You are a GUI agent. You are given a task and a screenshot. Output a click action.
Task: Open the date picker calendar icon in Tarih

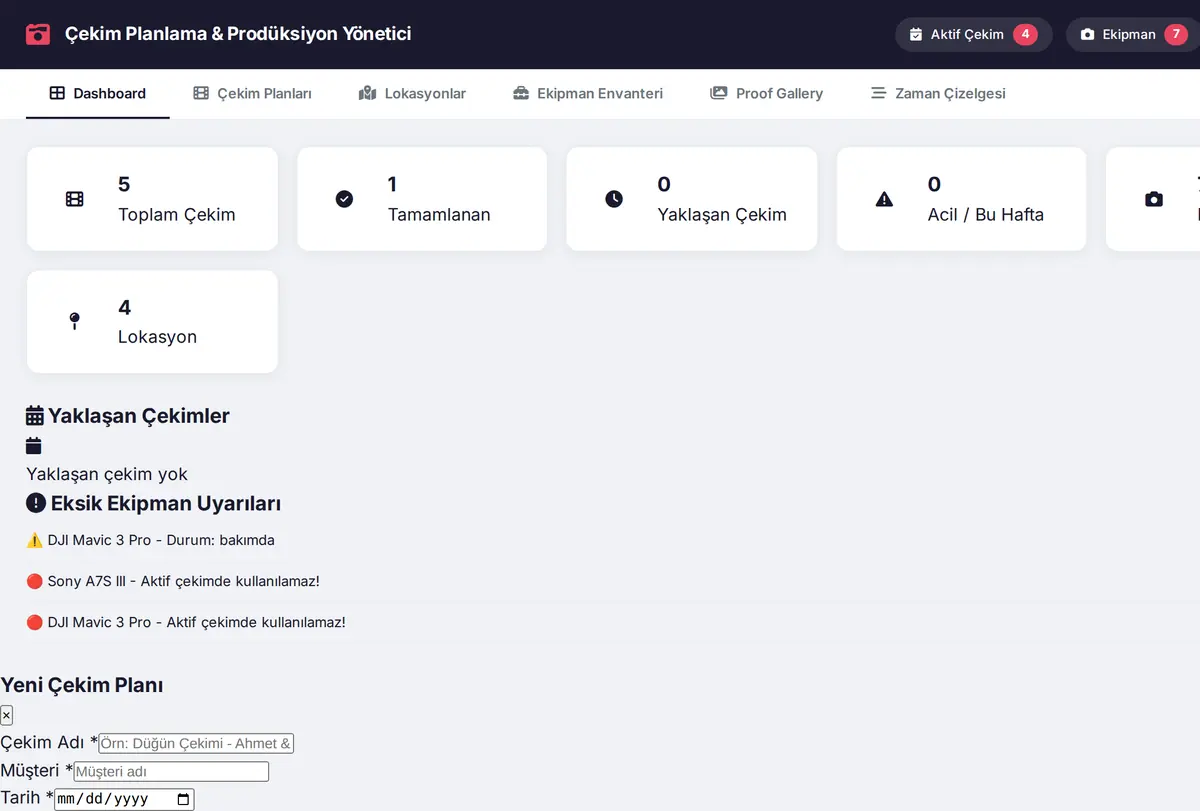coord(183,799)
